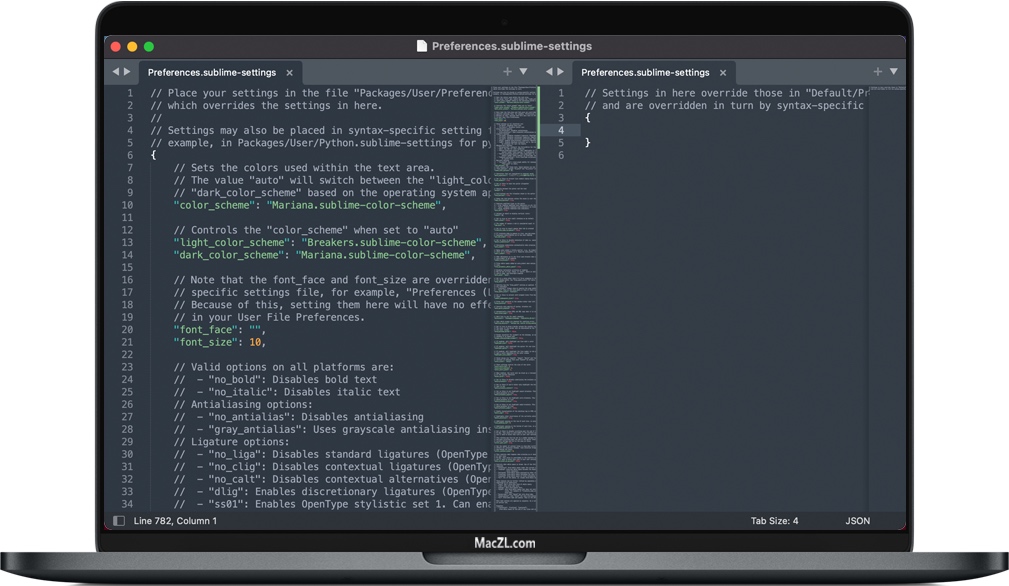Add new tab in right pane

(878, 72)
